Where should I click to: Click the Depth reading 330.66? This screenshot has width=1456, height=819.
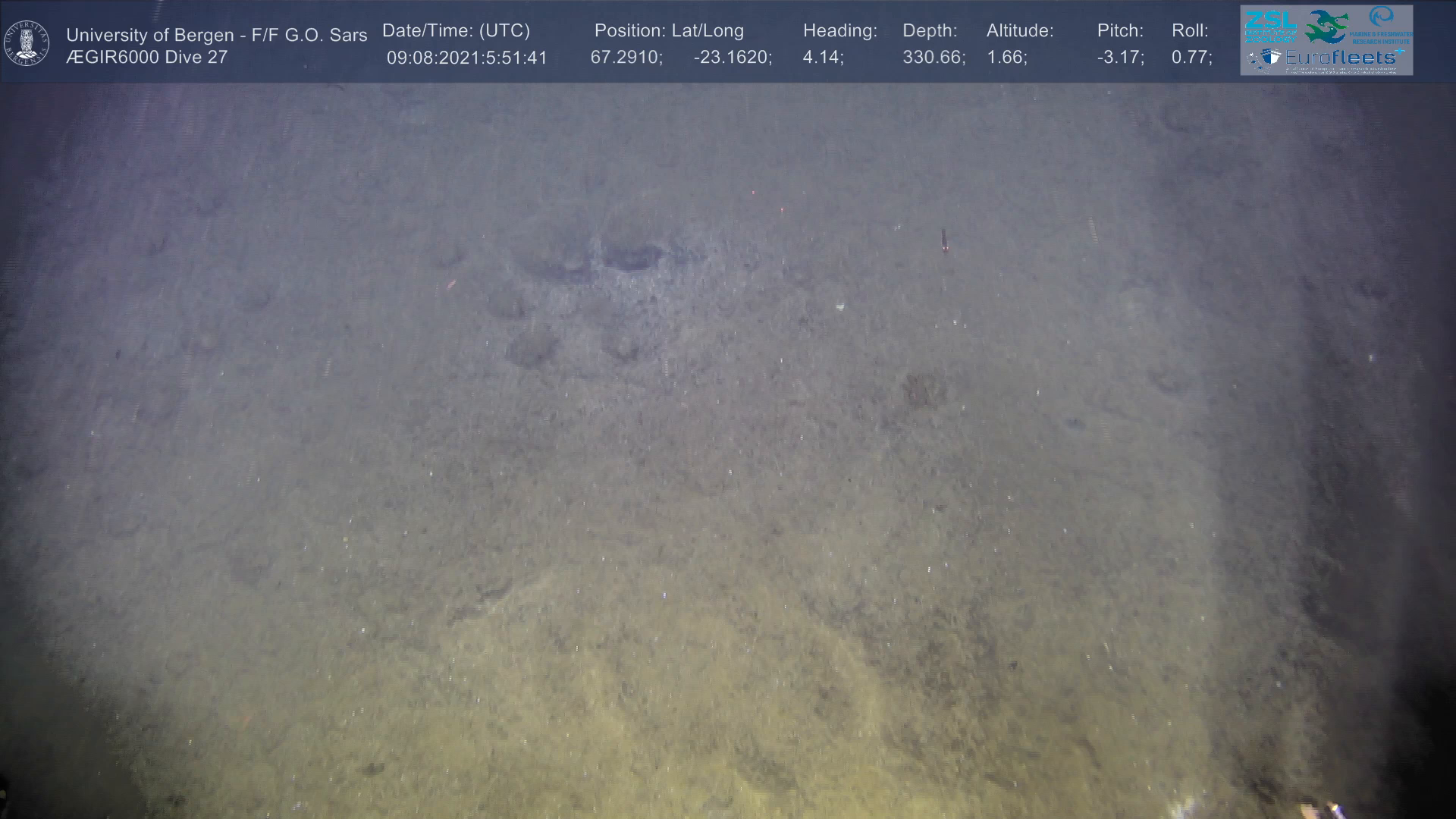(934, 58)
